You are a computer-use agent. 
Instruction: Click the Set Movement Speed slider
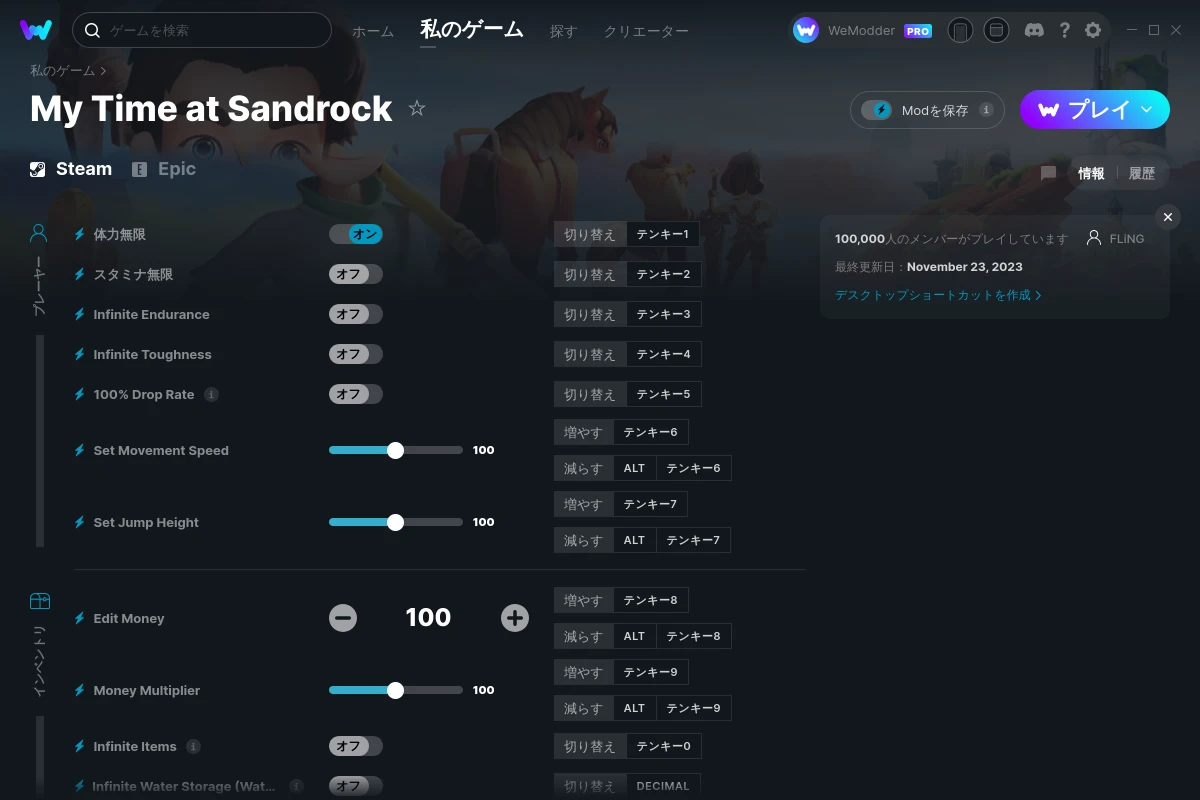[396, 450]
